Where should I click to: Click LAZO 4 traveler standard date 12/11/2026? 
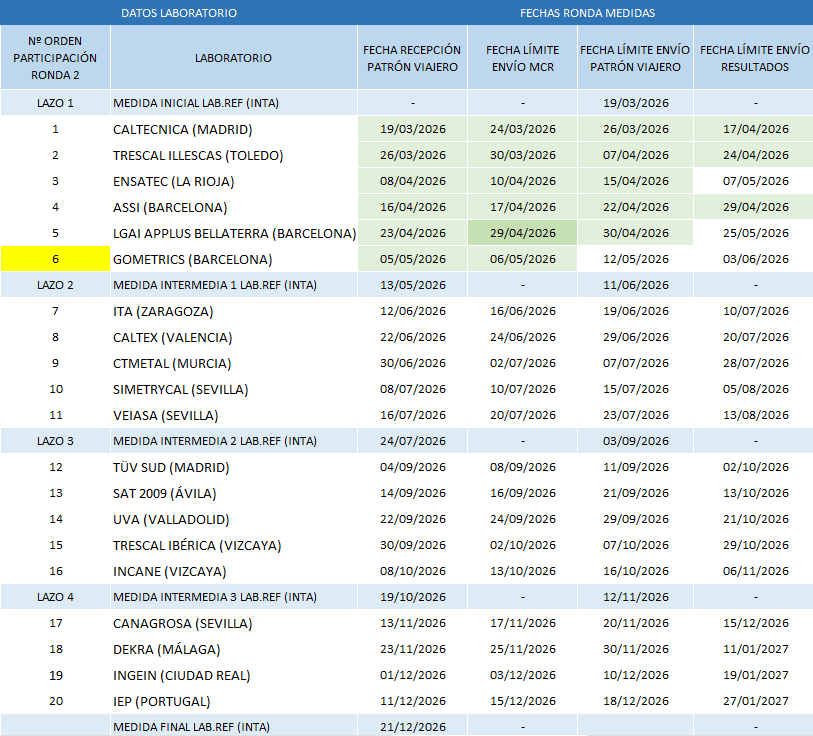click(x=635, y=597)
